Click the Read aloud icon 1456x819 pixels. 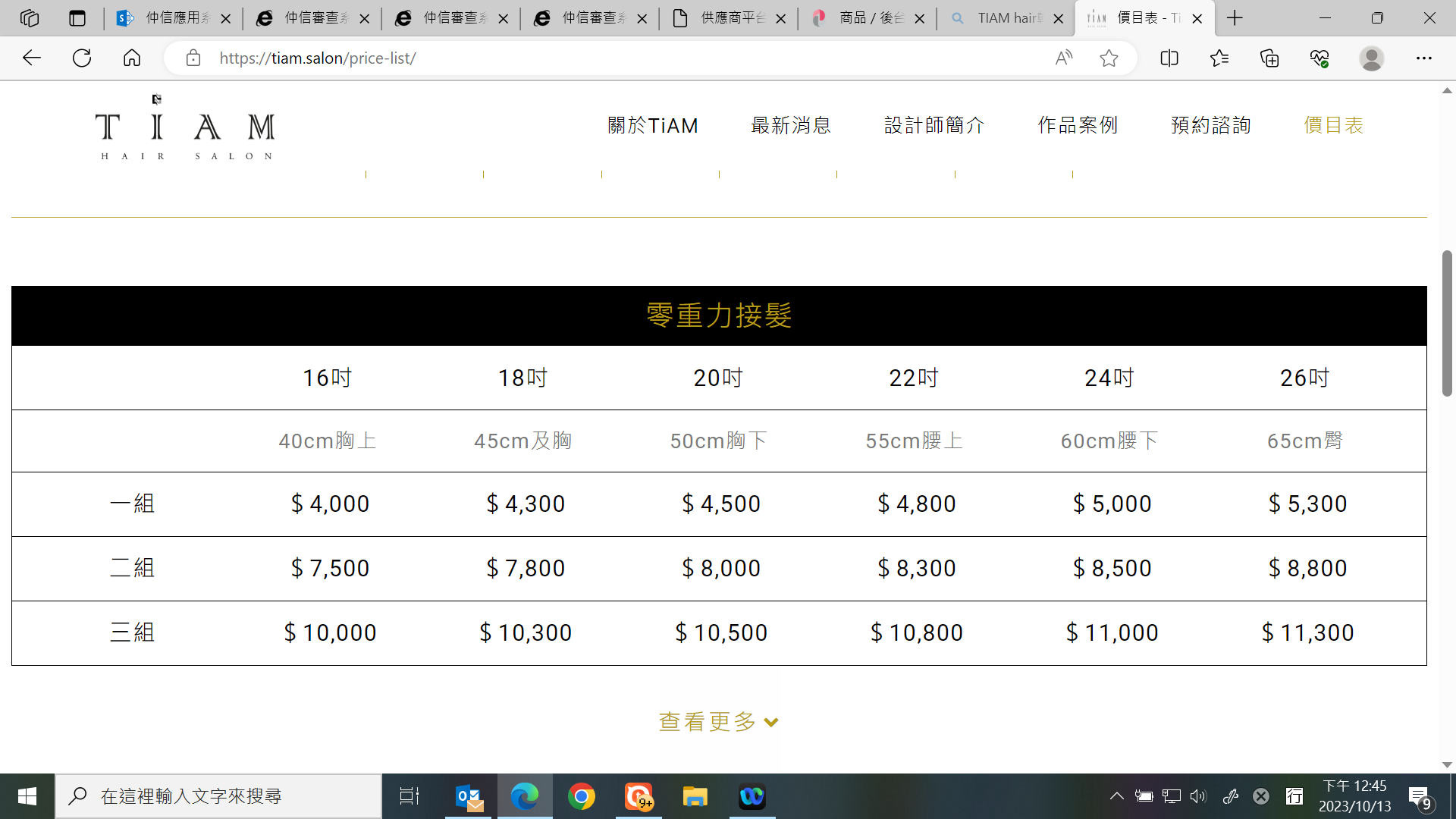click(x=1064, y=58)
